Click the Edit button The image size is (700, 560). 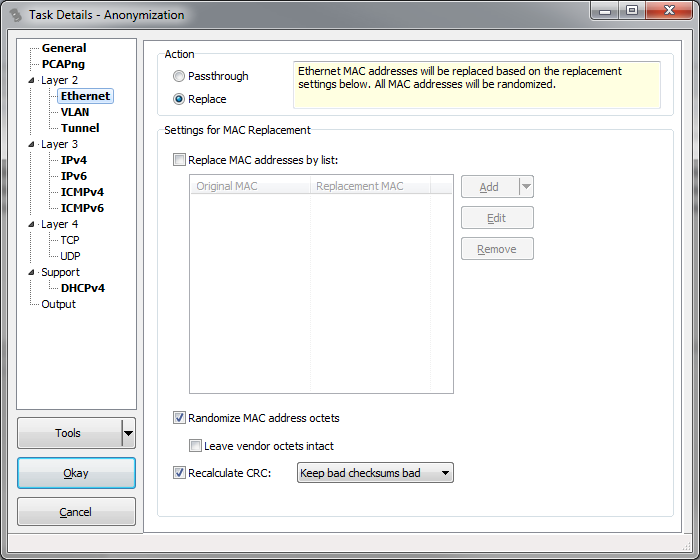pyautogui.click(x=497, y=218)
